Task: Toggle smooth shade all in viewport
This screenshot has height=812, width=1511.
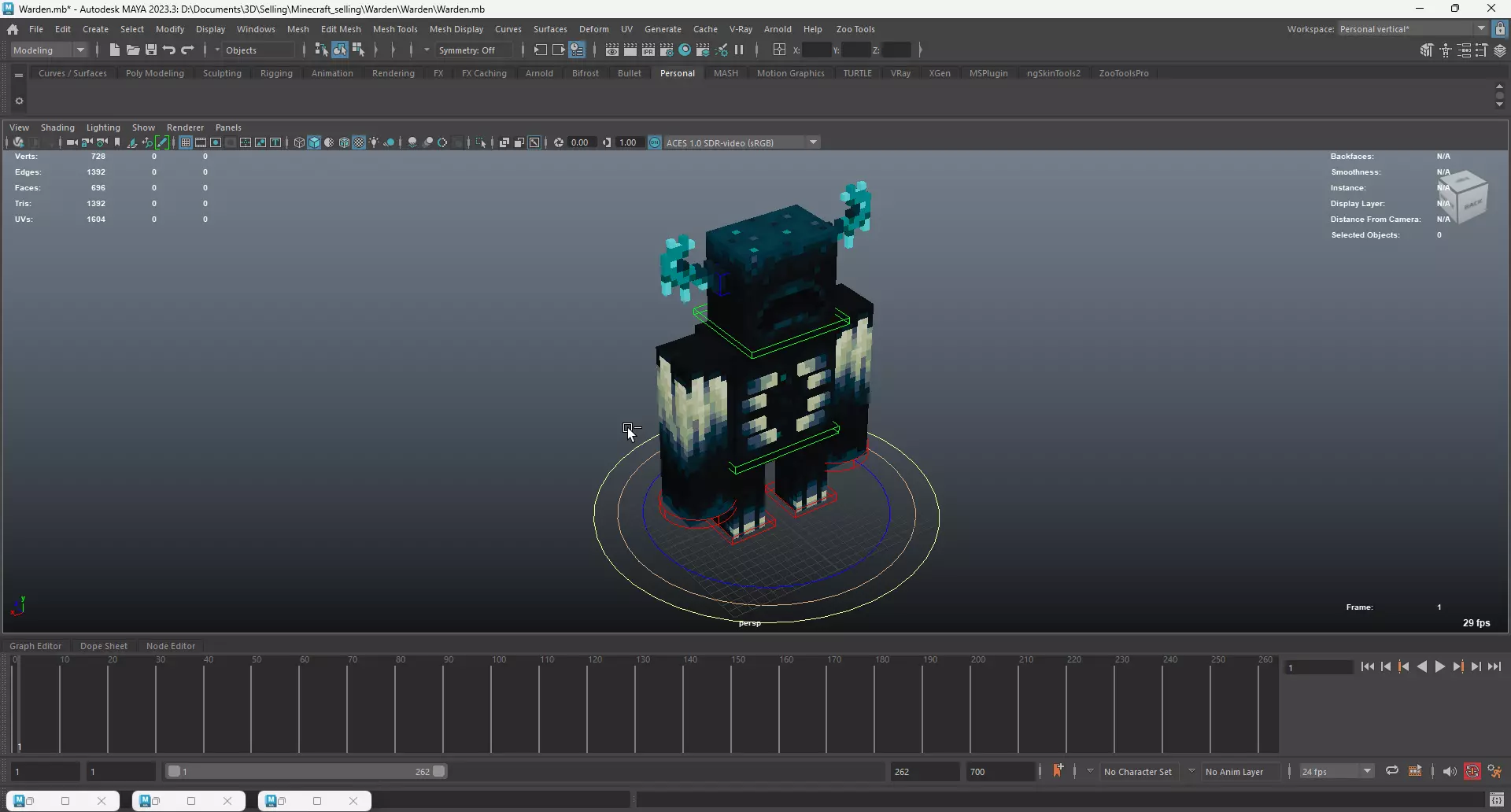Action: pyautogui.click(x=314, y=142)
